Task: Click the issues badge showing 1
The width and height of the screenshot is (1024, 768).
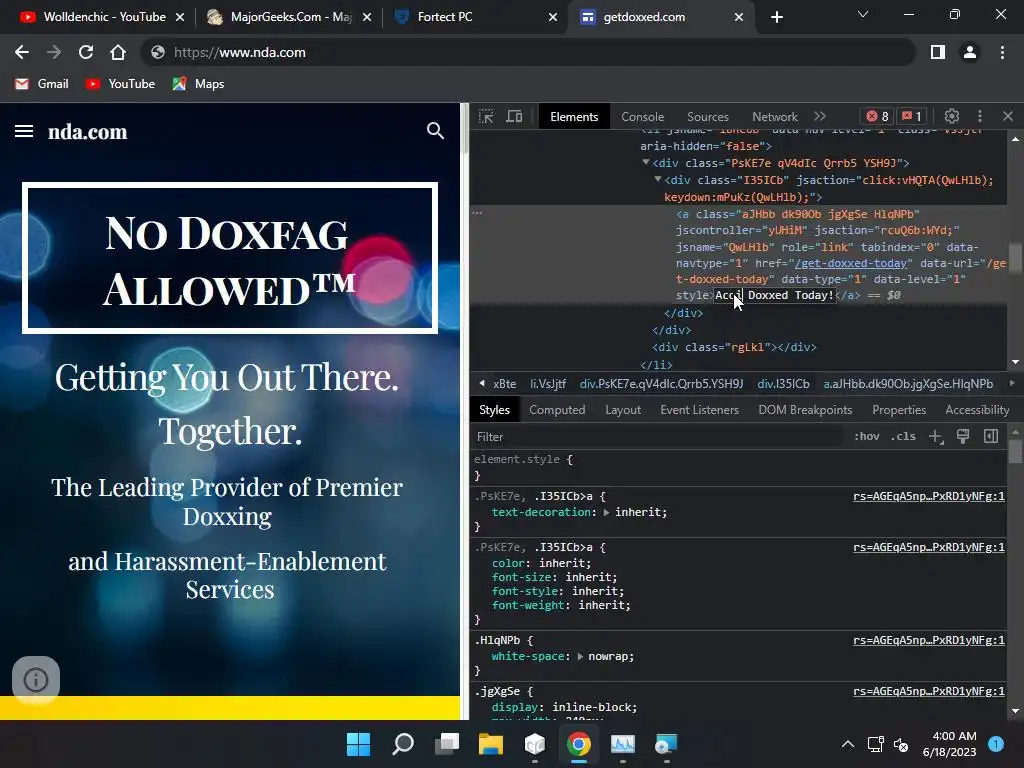Action: pyautogui.click(x=912, y=116)
